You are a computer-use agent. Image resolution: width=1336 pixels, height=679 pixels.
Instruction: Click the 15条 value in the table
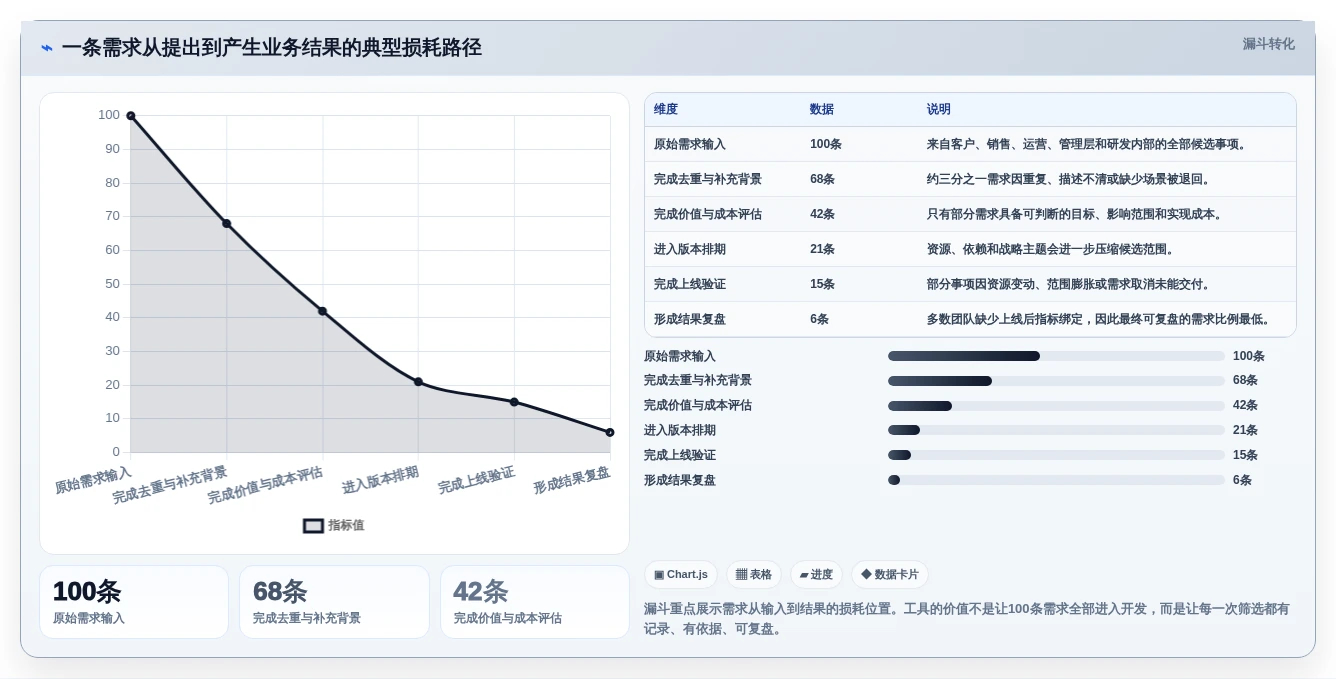click(822, 284)
